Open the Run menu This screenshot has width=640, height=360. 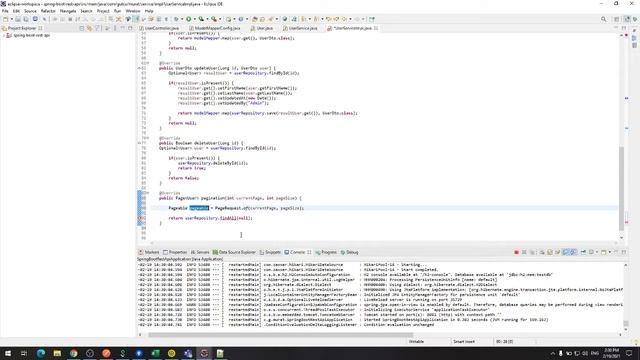coord(117,11)
